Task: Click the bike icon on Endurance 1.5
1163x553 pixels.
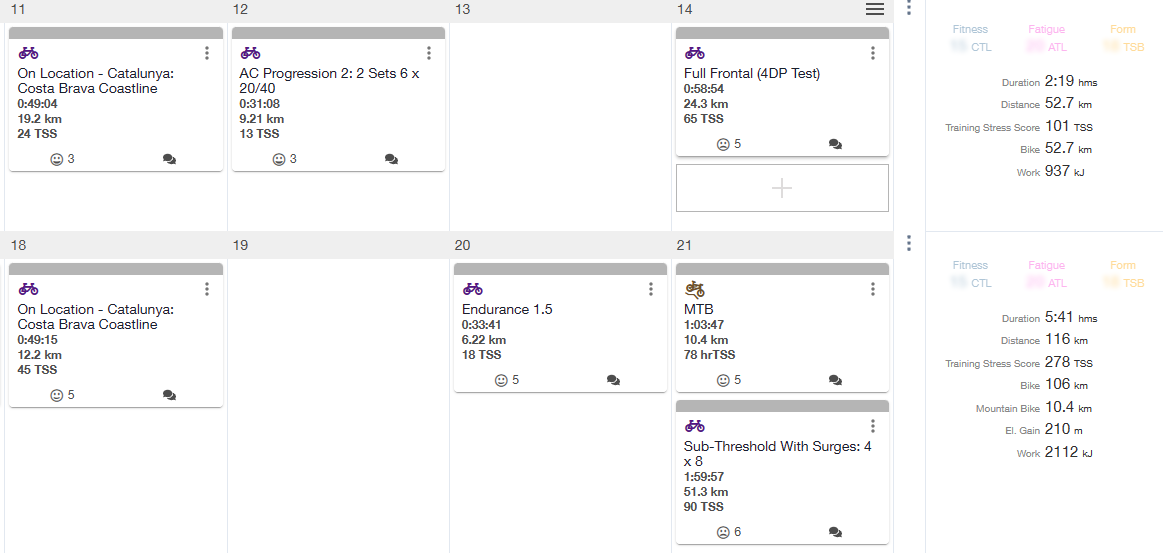Action: click(472, 289)
